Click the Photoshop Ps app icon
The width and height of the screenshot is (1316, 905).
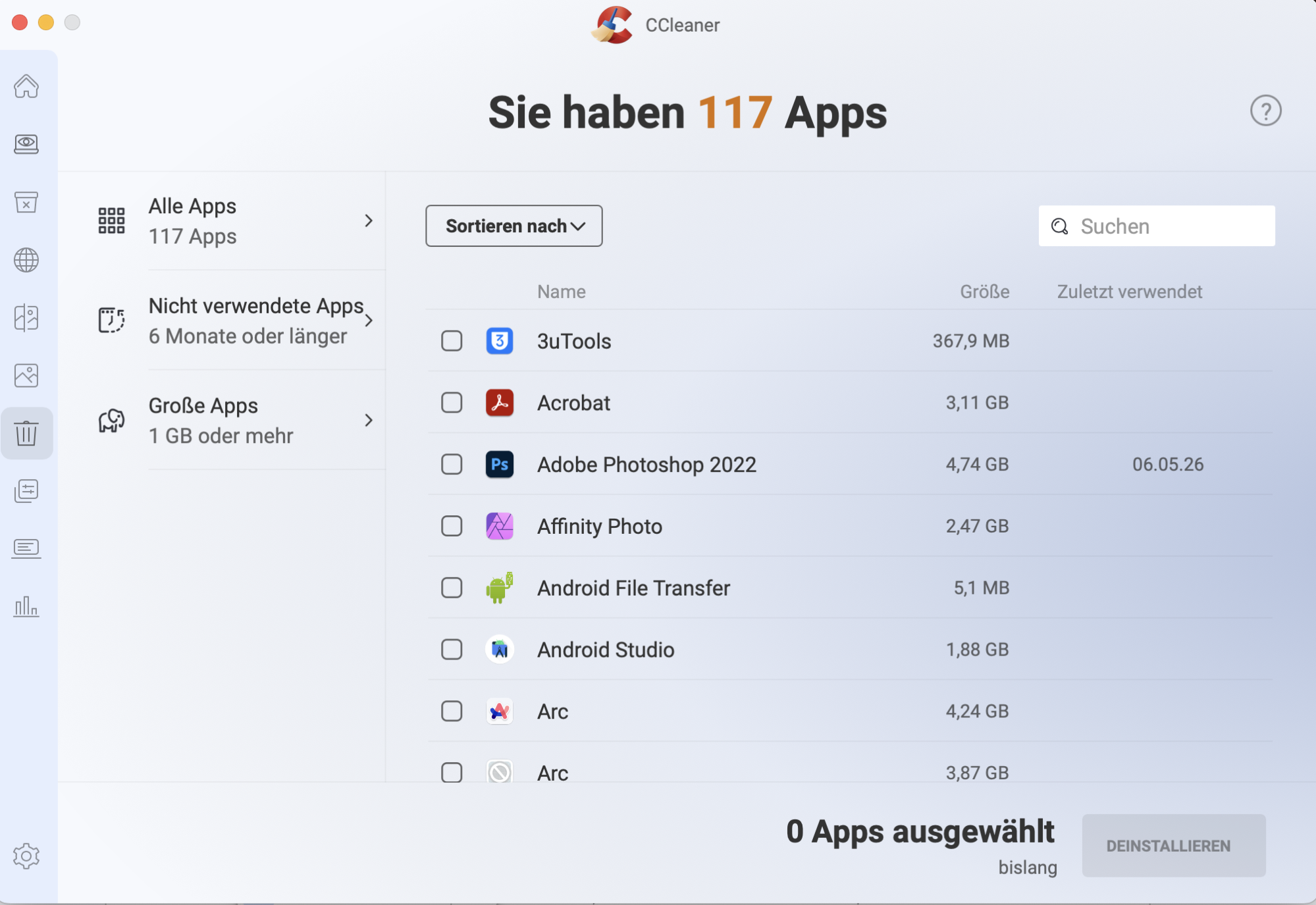[x=500, y=465]
